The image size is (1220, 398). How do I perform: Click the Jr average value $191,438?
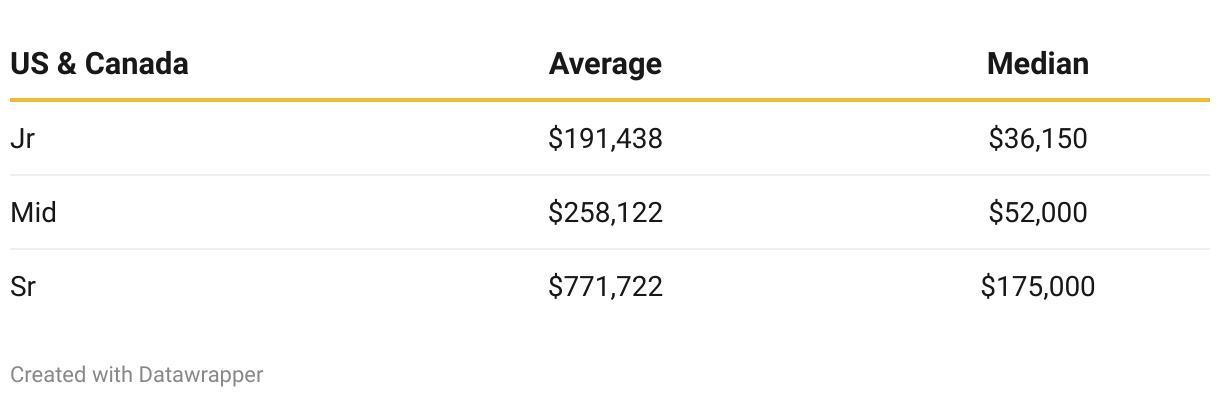coord(605,138)
